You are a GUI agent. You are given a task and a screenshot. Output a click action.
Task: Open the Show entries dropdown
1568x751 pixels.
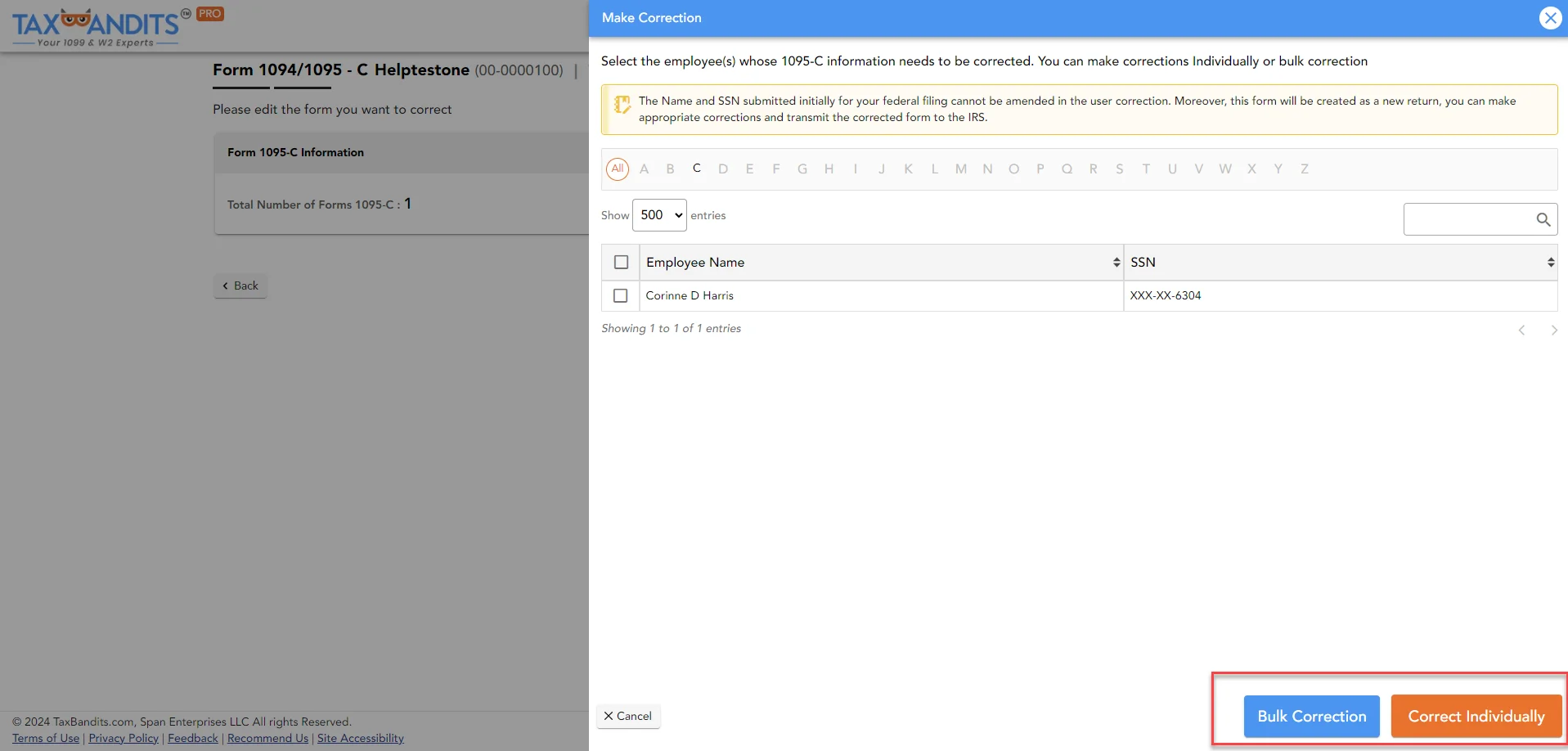(659, 215)
